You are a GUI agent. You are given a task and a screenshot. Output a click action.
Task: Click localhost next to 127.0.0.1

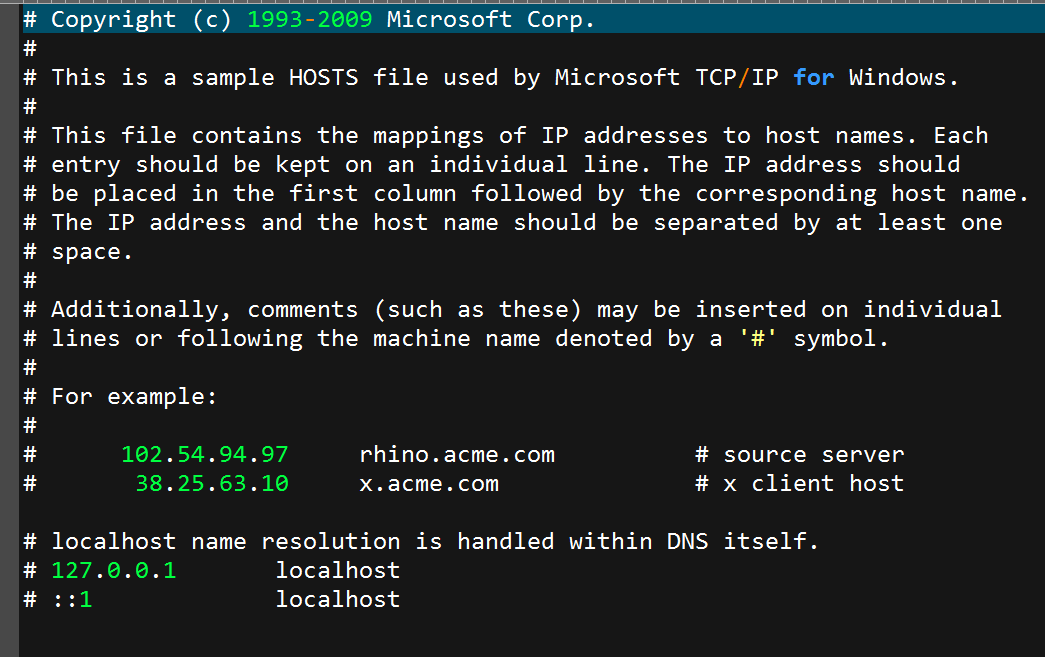[338, 570]
